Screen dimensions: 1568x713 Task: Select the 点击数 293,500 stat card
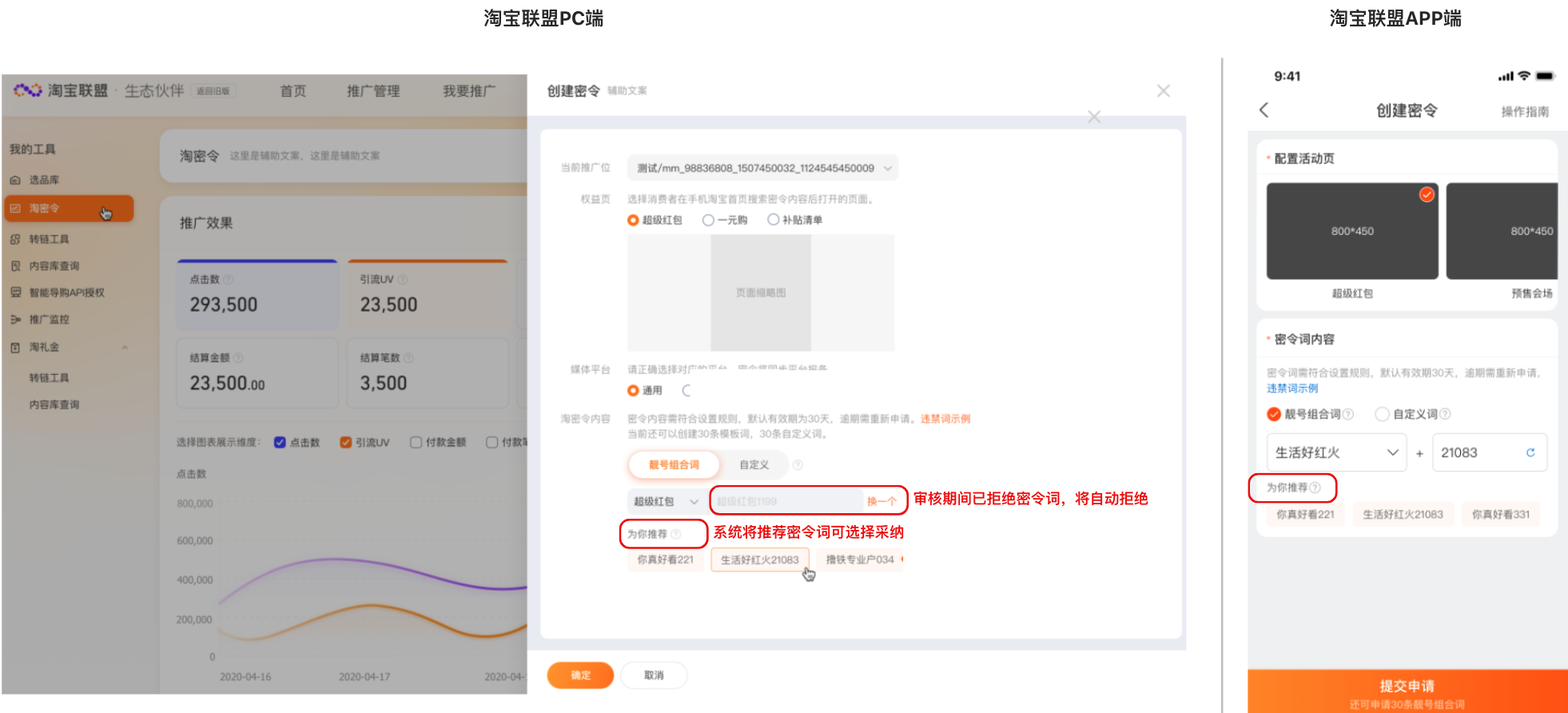257,295
